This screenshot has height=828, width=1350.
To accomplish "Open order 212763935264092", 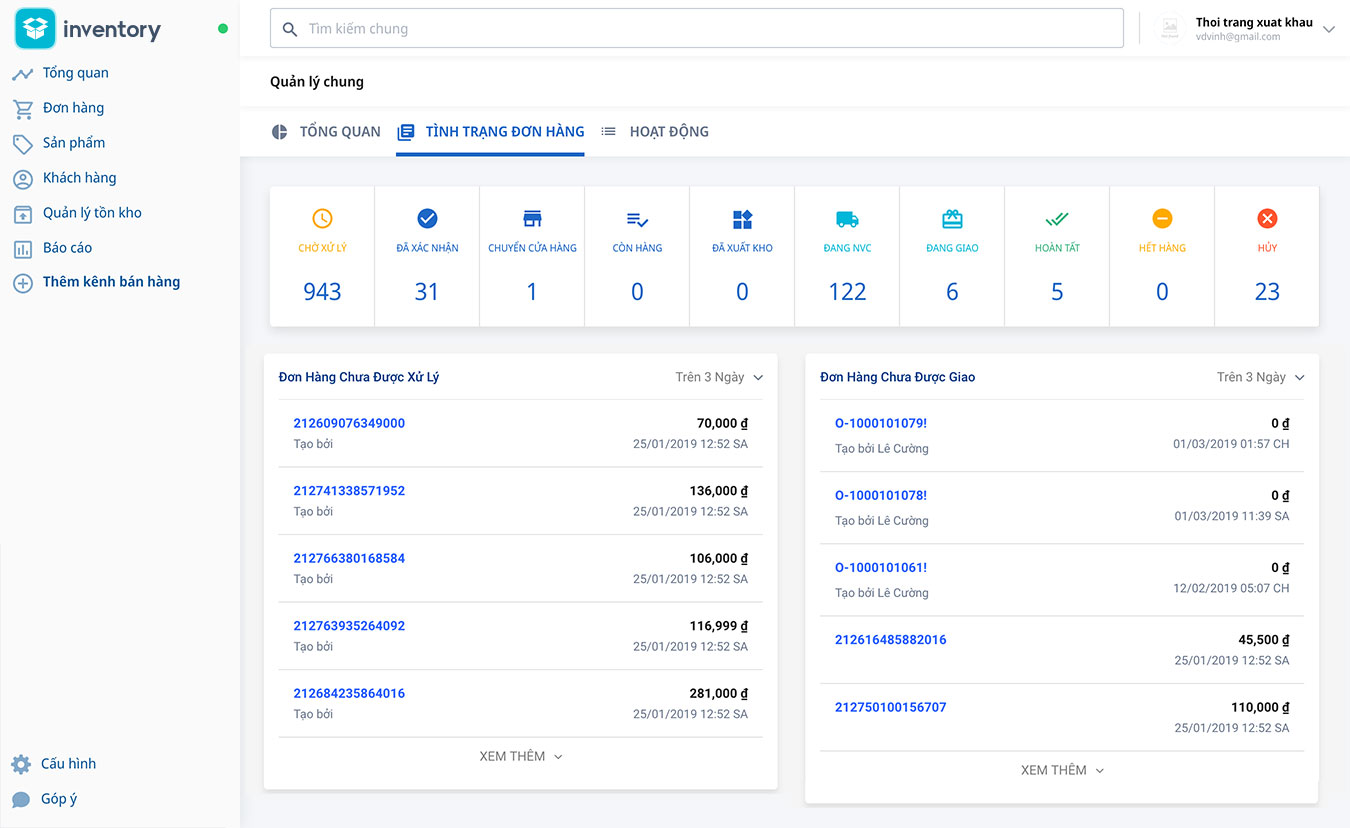I will coord(349,626).
